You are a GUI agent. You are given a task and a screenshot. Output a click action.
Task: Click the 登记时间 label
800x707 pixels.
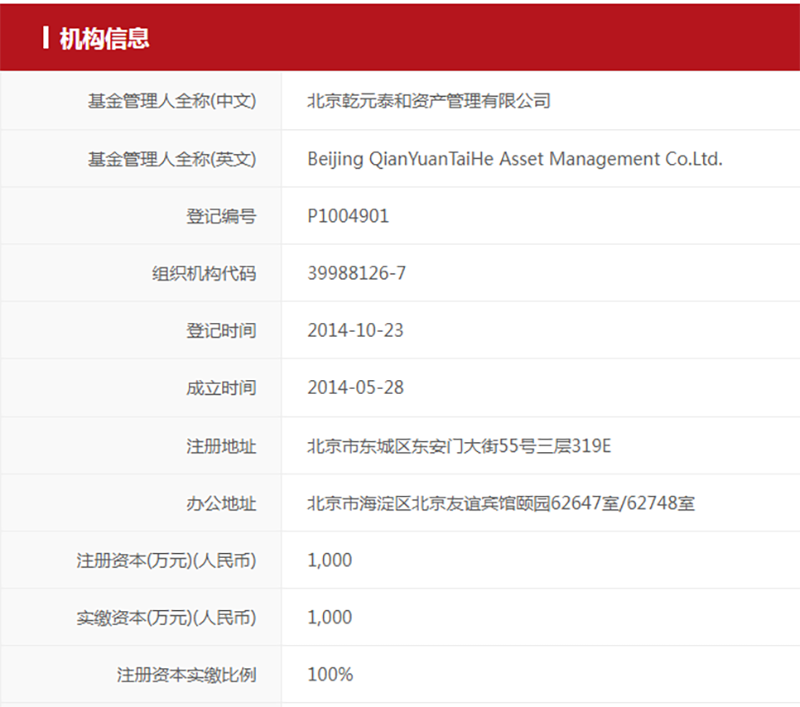[x=221, y=331]
